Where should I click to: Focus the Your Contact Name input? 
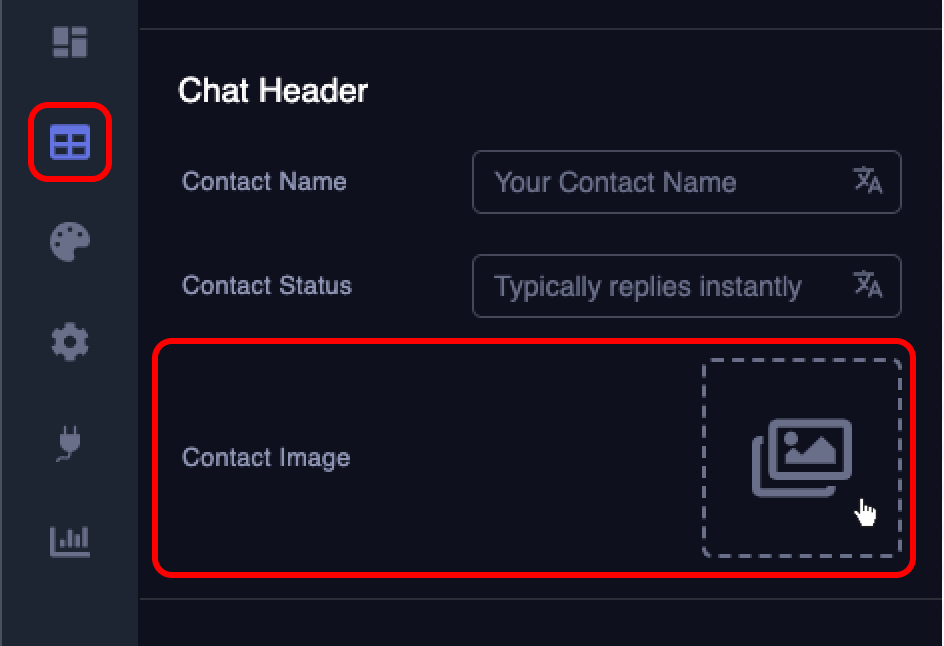tap(660, 182)
